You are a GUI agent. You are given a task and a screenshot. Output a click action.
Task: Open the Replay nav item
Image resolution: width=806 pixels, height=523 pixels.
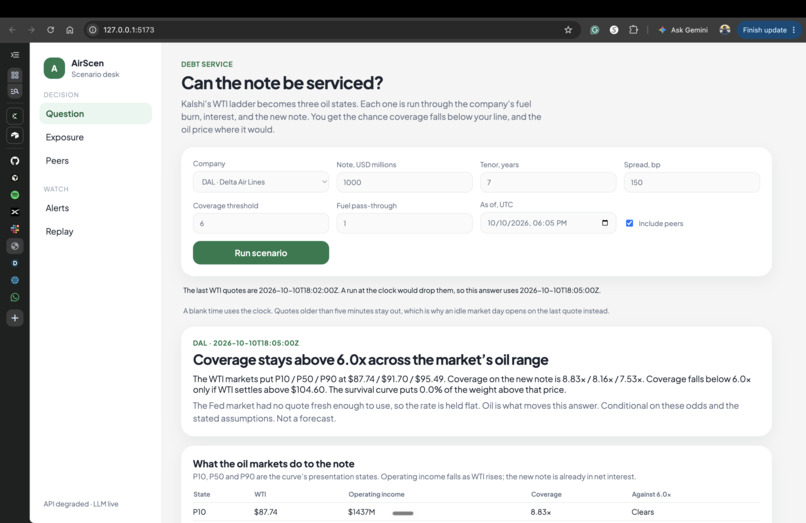60,231
